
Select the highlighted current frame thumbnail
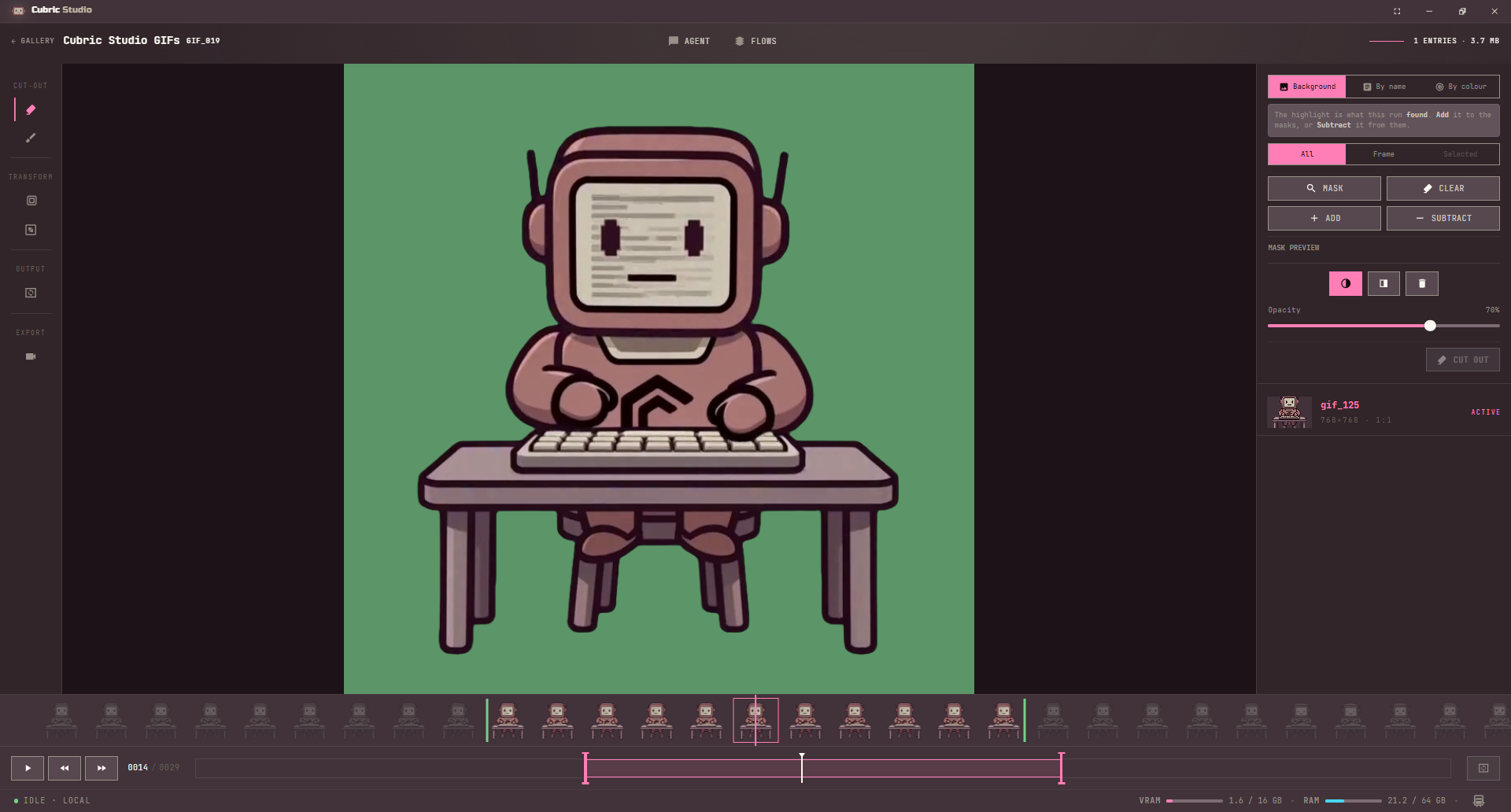tap(755, 720)
